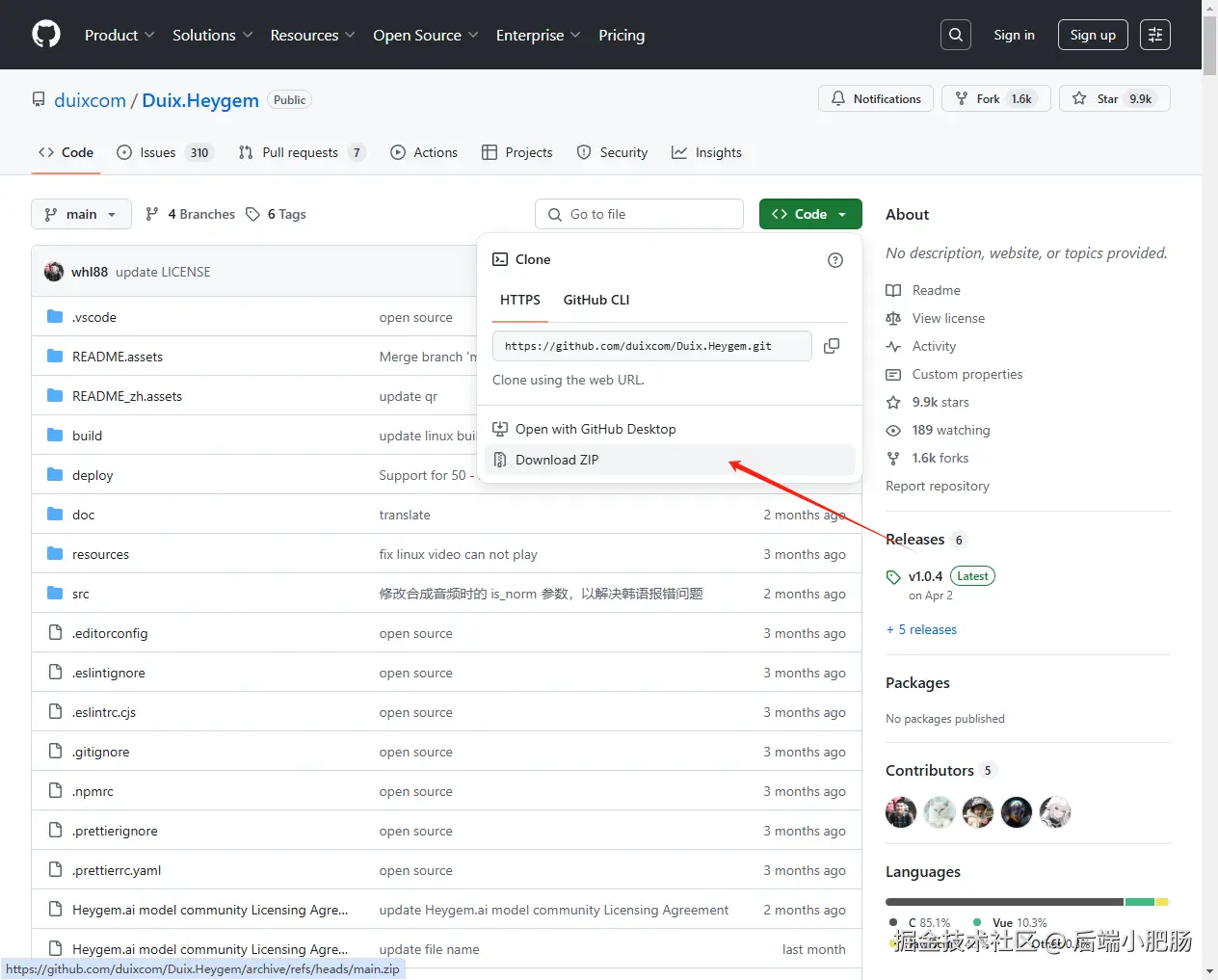1218x980 pixels.
Task: Click the .vscode folder icon
Action: click(x=55, y=317)
